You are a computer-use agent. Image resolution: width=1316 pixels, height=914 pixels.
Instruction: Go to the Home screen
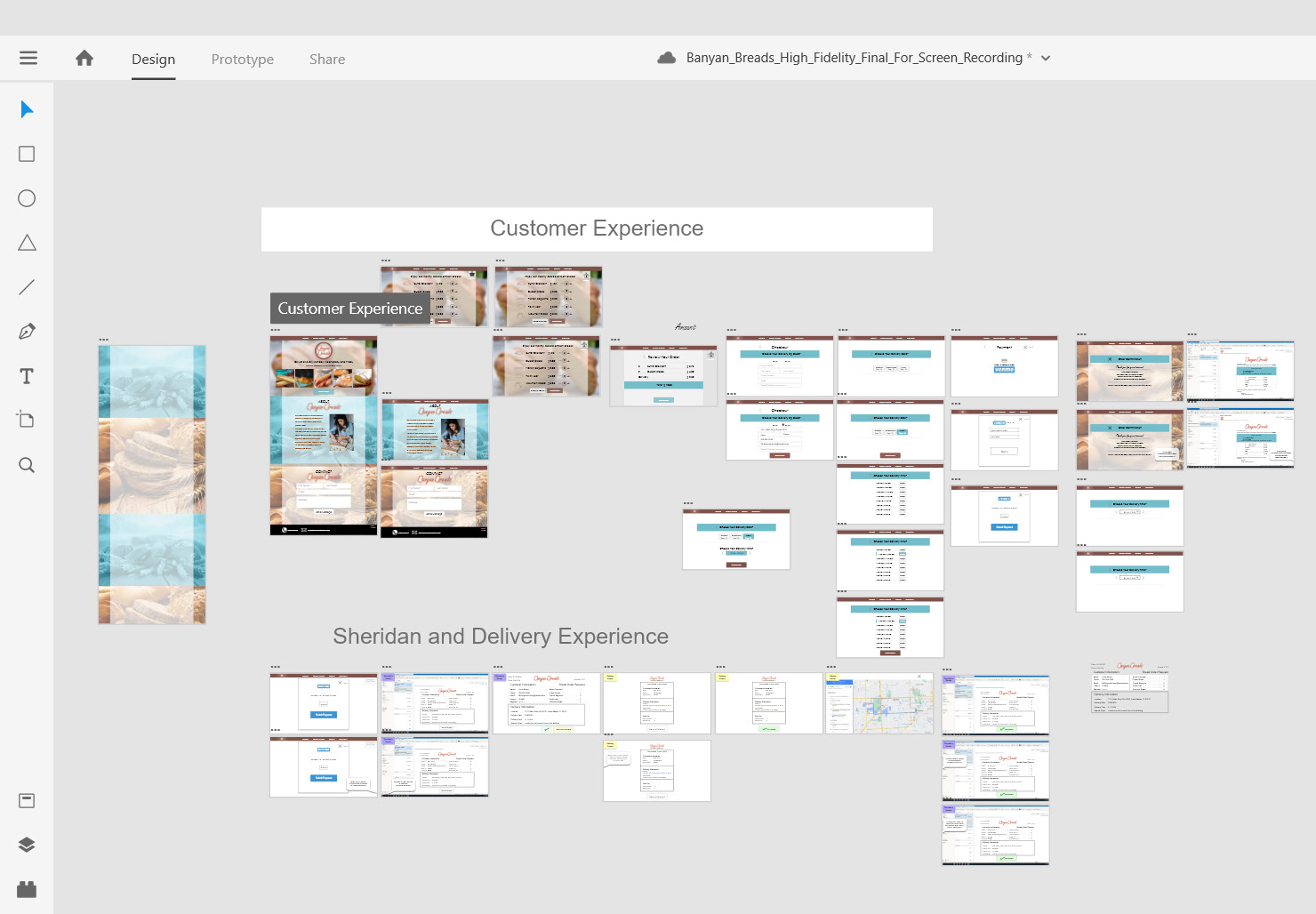[x=84, y=58]
